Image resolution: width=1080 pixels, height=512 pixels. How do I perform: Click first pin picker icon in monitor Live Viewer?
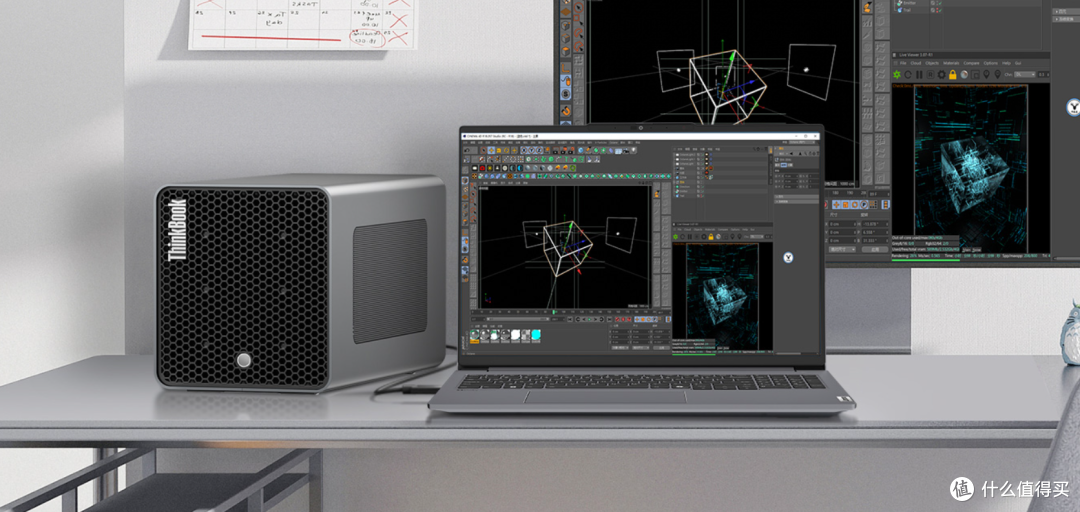click(x=986, y=74)
